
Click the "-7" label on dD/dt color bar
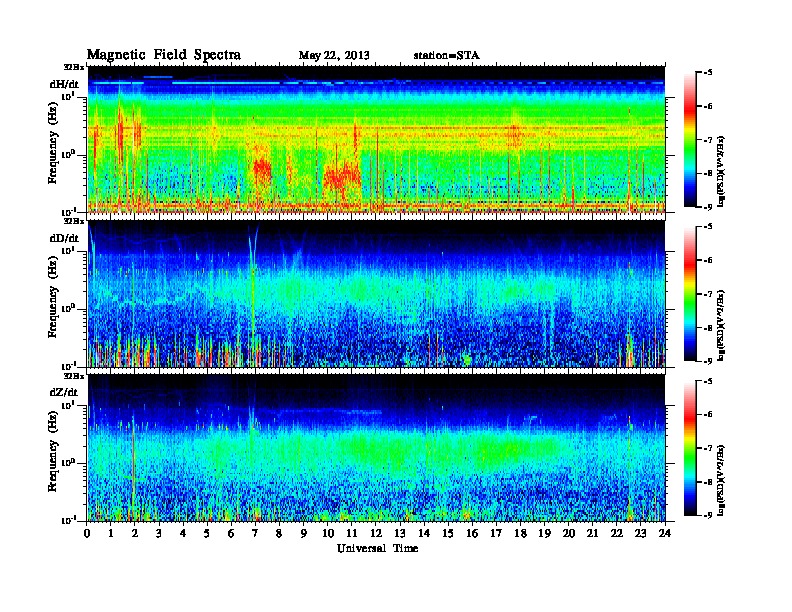coord(708,294)
